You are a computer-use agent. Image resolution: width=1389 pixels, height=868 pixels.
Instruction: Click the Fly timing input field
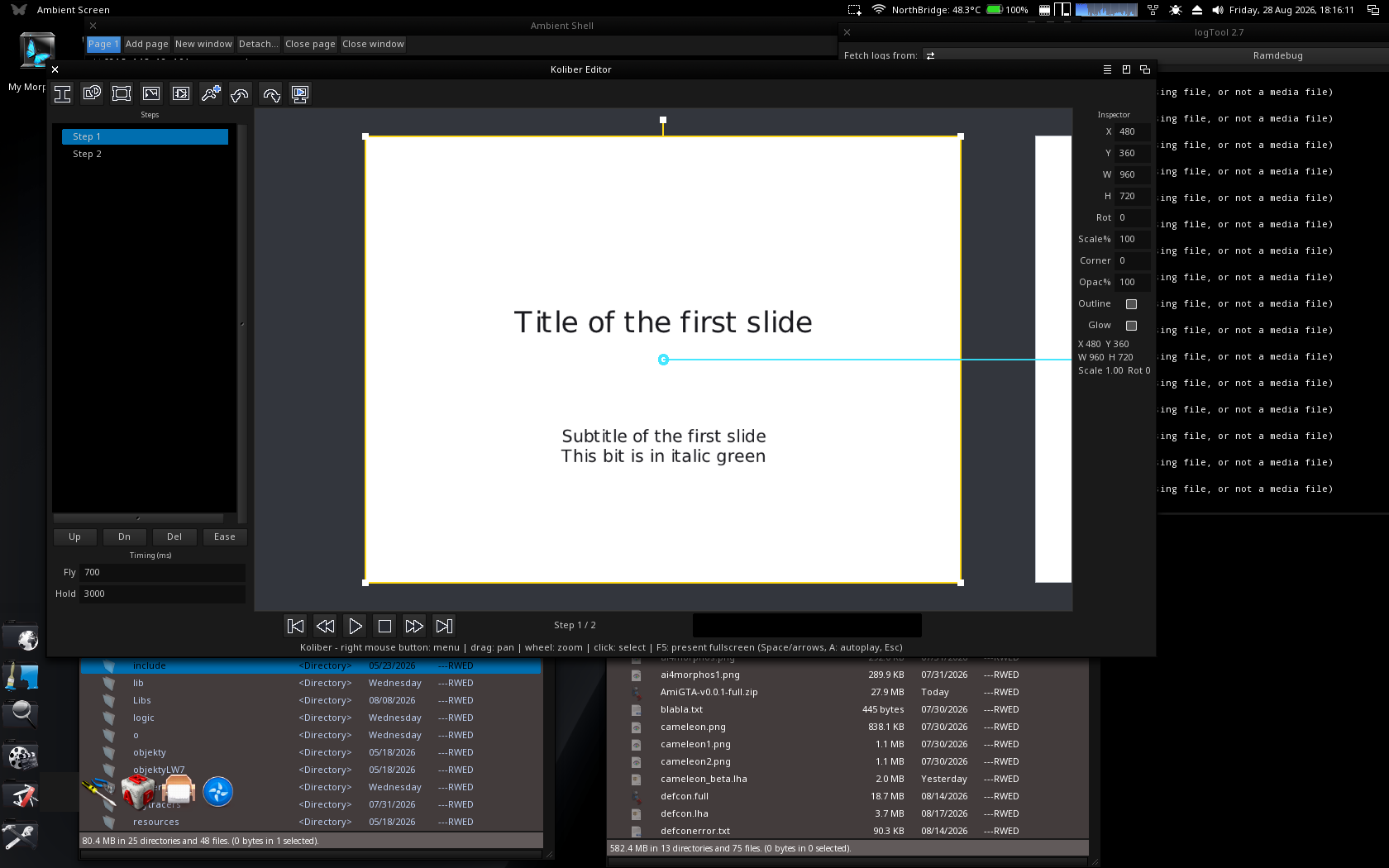162,573
